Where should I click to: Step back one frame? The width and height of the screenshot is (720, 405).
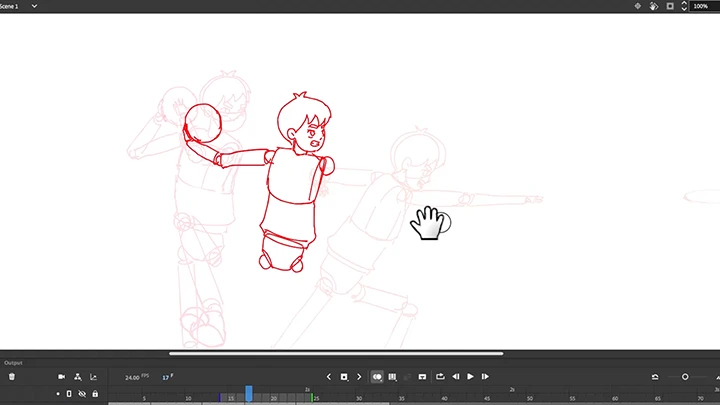coord(455,377)
